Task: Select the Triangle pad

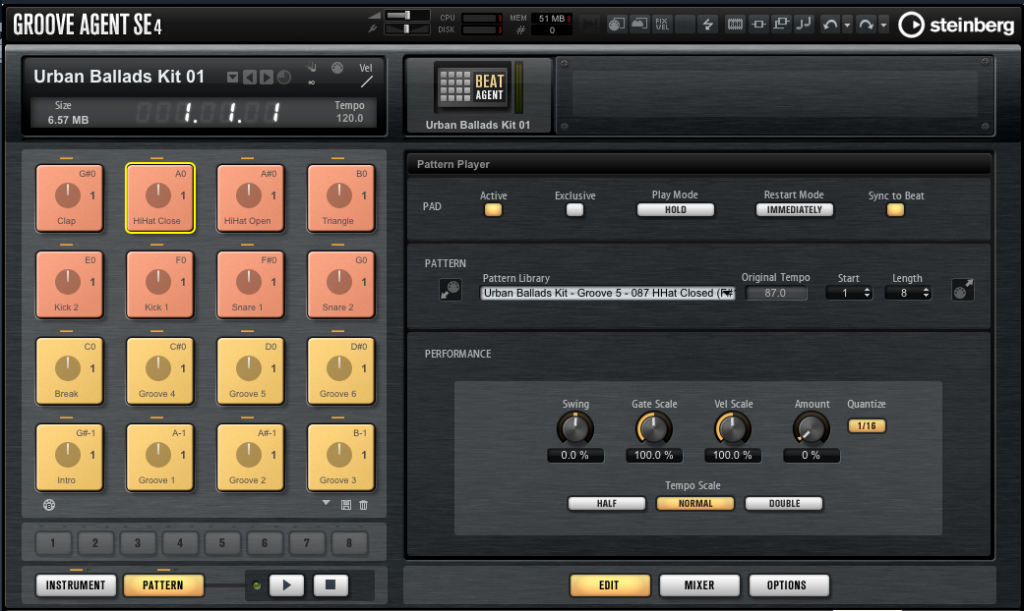Action: click(341, 198)
